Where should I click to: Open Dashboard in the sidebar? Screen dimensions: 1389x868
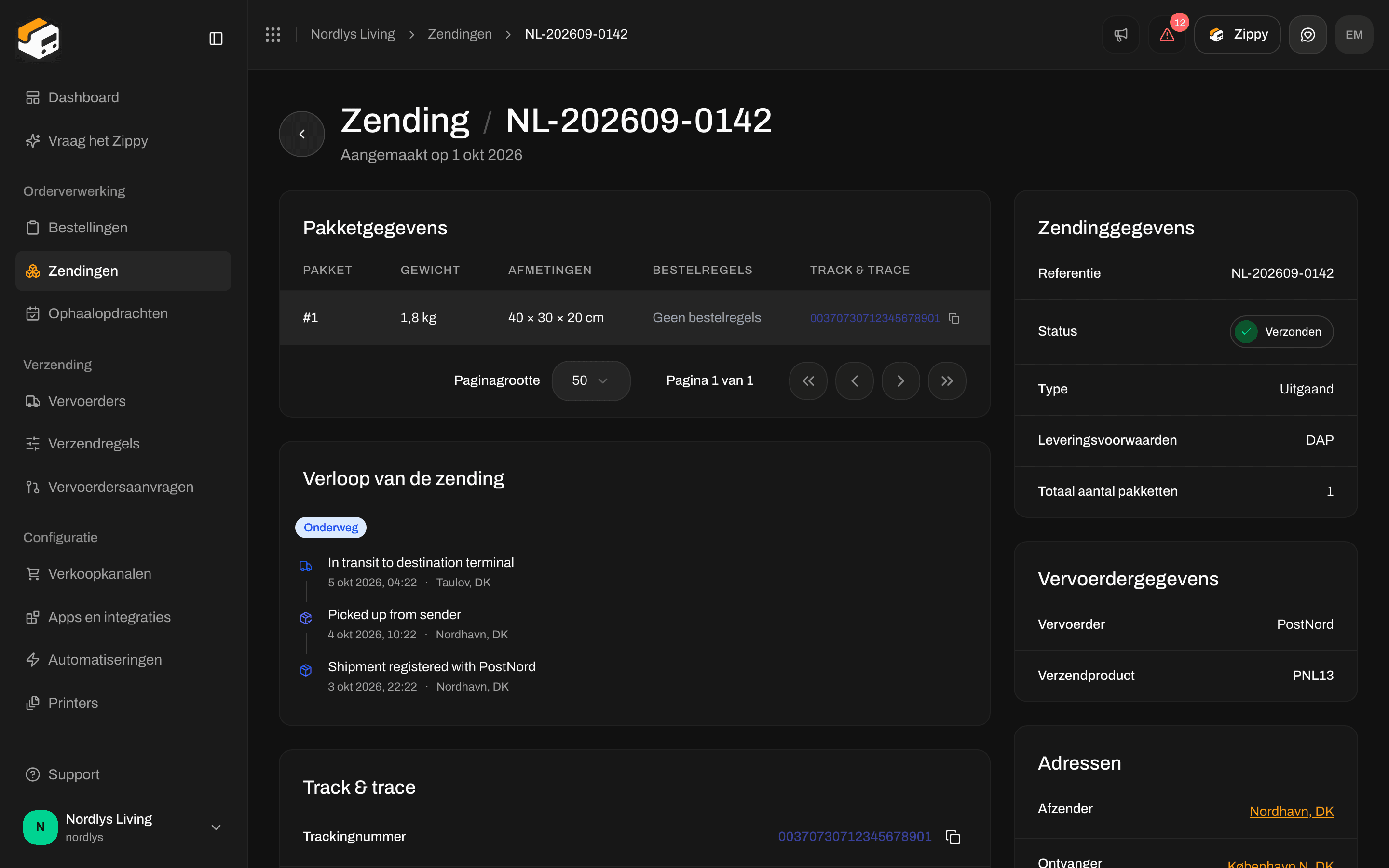[x=123, y=97]
